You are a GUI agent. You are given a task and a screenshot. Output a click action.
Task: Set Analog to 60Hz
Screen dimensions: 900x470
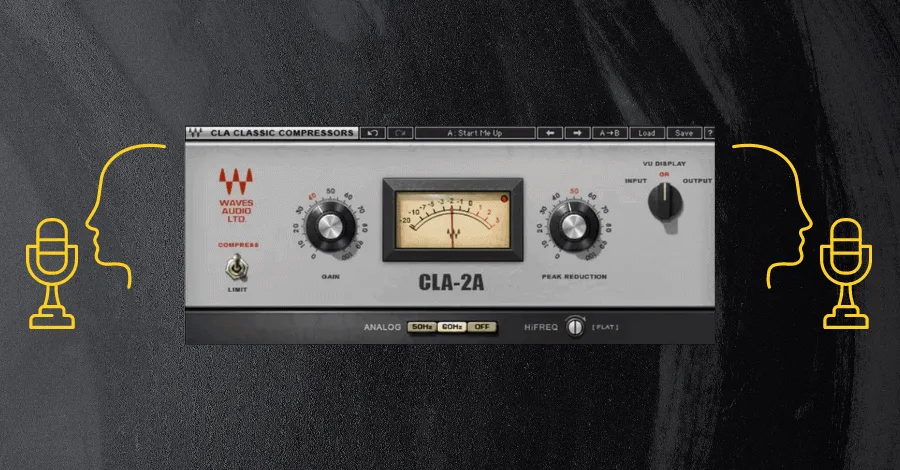452,327
